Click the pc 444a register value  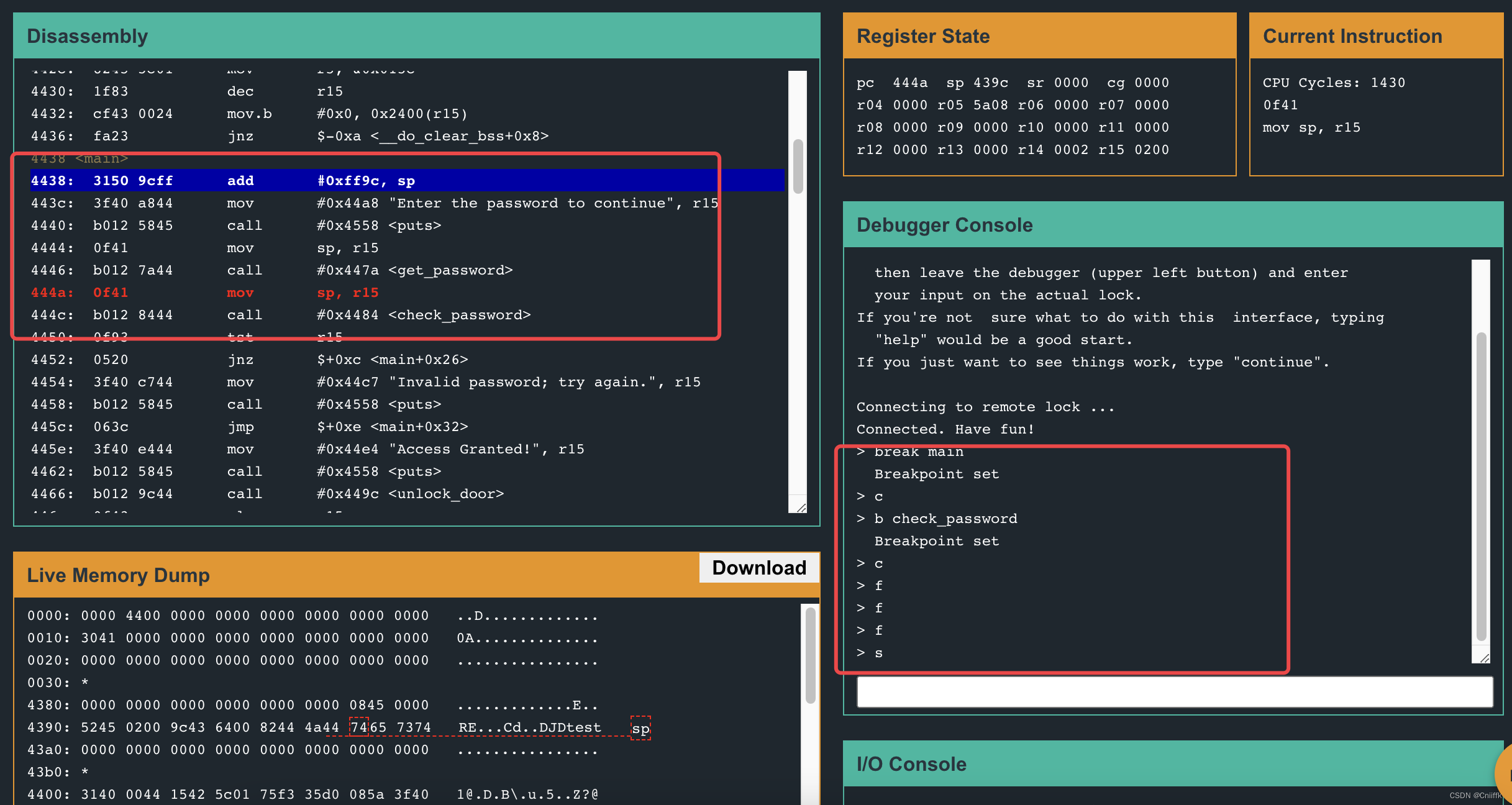(910, 83)
